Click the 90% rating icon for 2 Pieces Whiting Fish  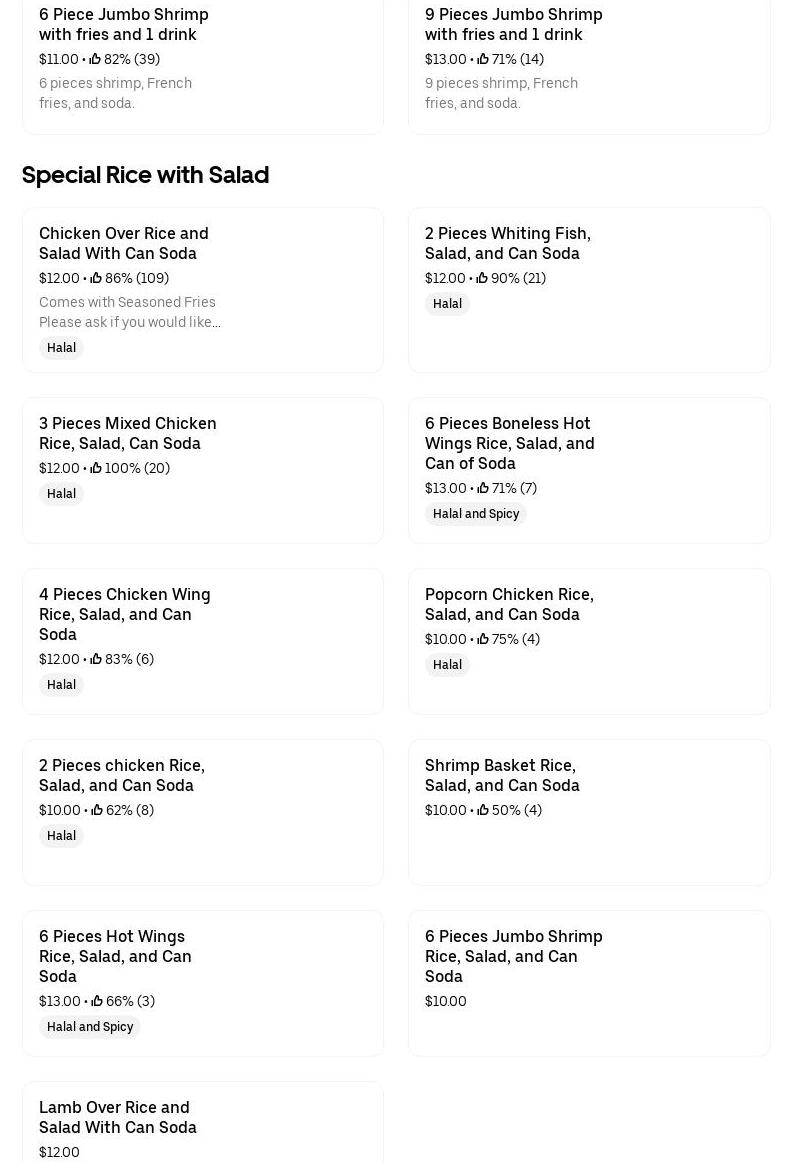482,278
